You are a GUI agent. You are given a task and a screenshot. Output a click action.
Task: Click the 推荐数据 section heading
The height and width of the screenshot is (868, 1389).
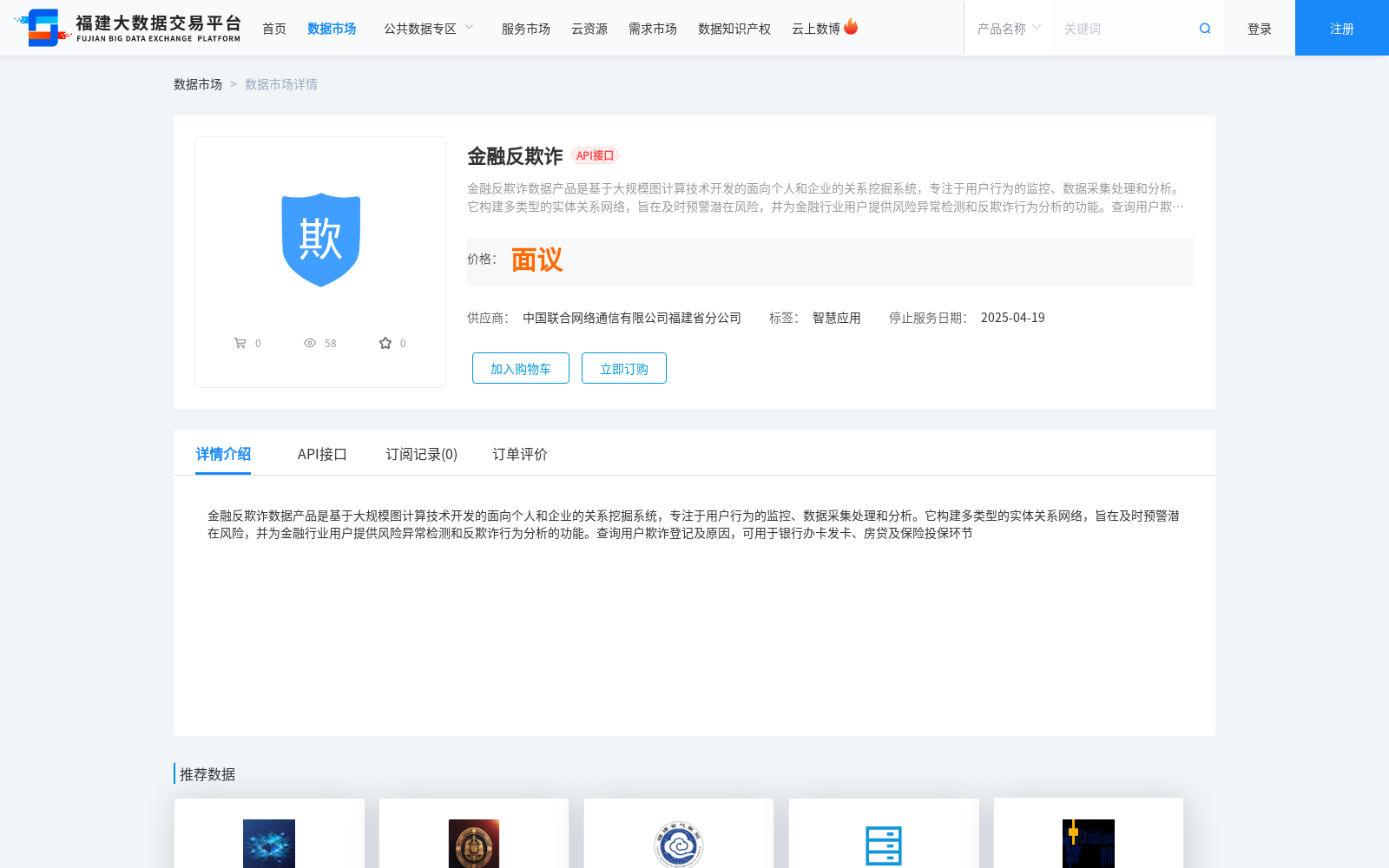point(207,774)
